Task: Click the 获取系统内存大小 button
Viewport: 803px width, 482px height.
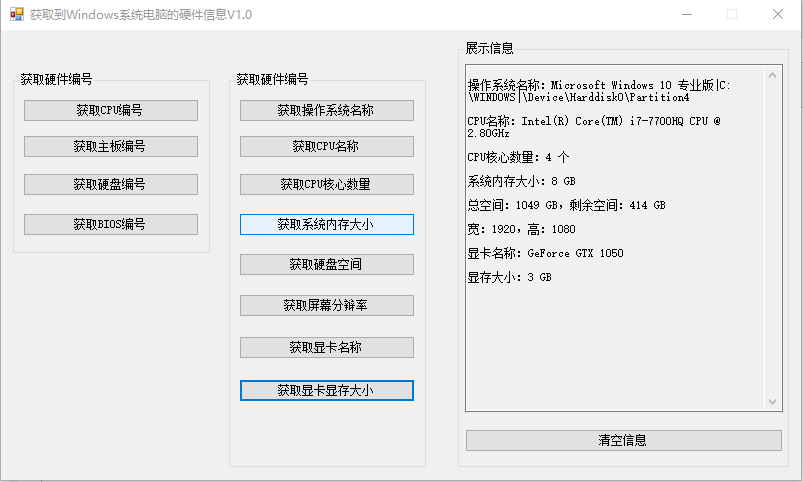Action: point(327,224)
